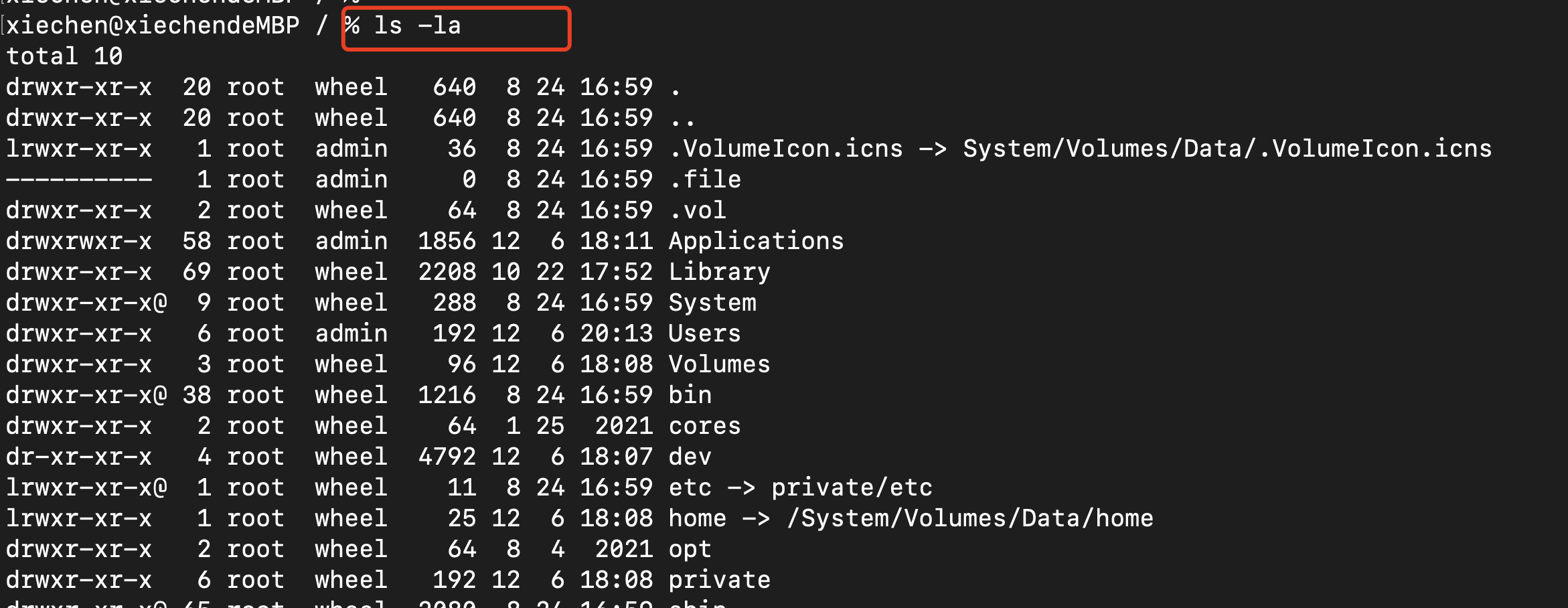Click the private/etc symlink target

click(852, 487)
